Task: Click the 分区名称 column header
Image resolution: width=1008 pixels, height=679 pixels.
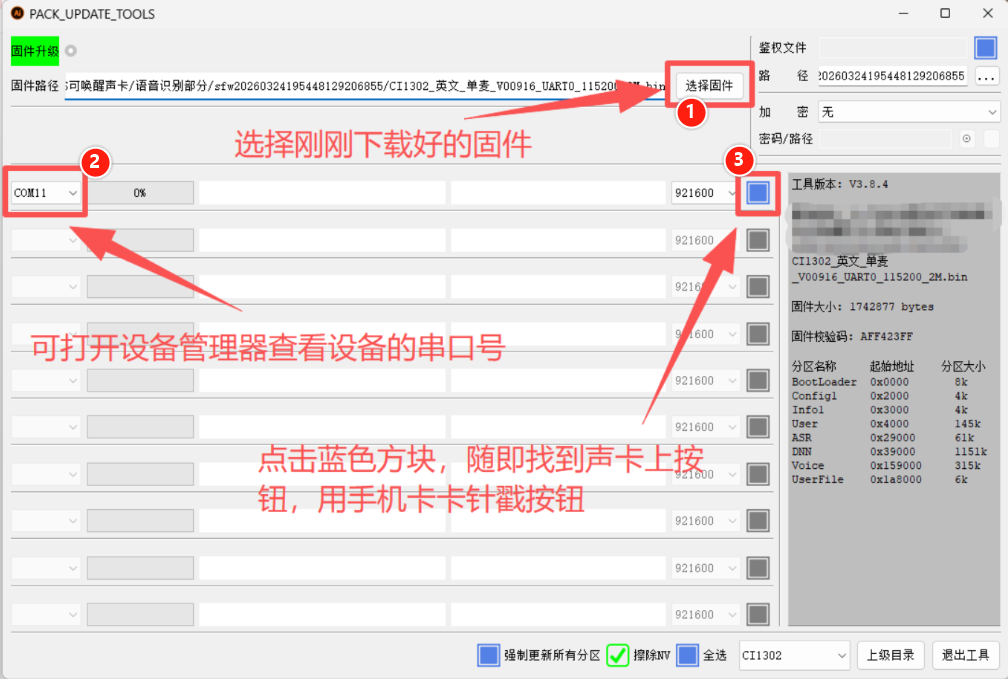Action: point(814,367)
